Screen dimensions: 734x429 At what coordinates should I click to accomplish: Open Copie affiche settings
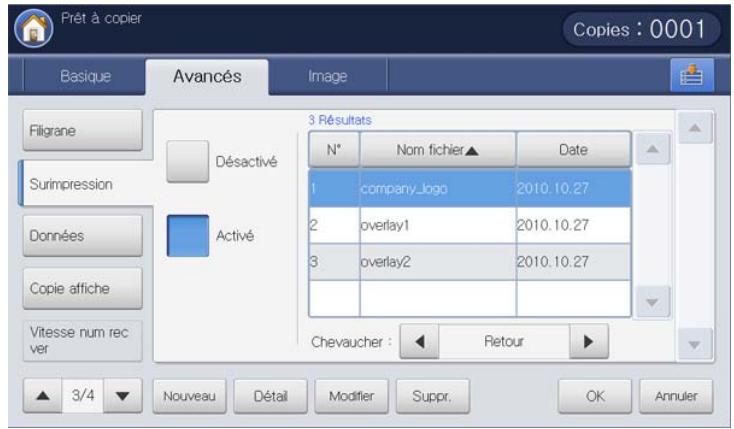click(x=82, y=288)
